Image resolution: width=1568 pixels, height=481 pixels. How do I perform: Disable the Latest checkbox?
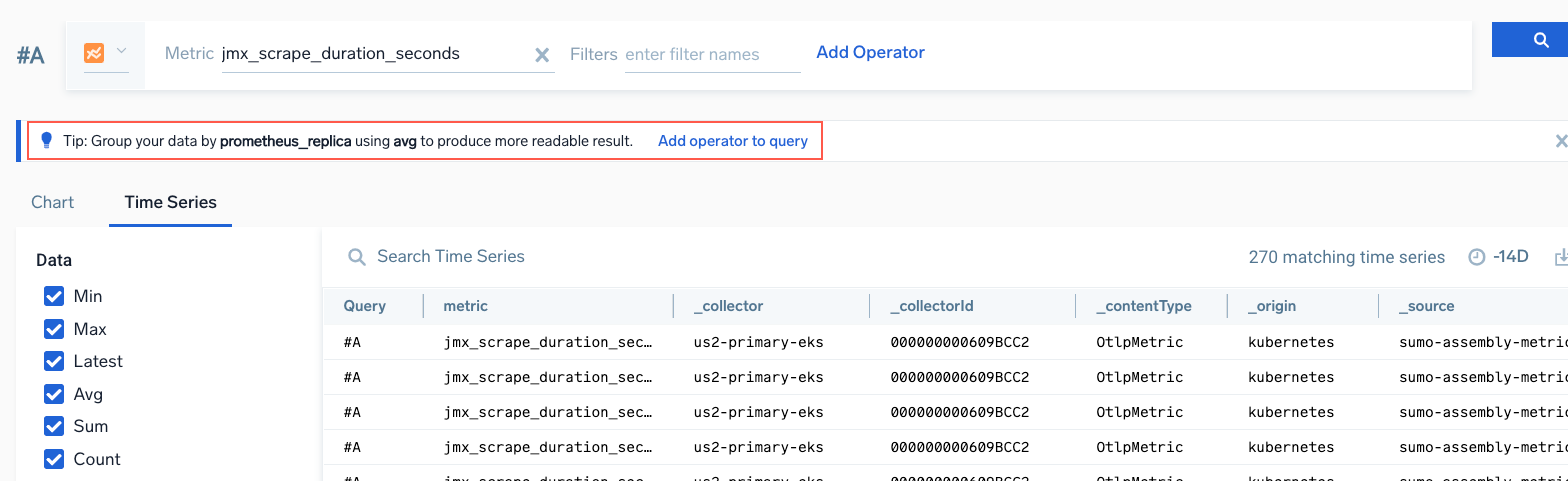[x=54, y=361]
